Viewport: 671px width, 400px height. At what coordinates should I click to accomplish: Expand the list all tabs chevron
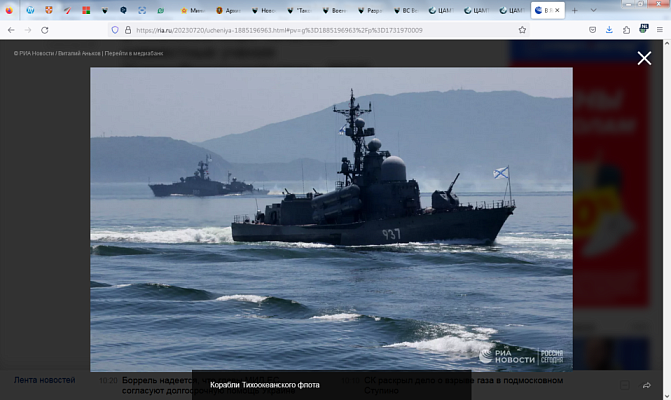593,10
